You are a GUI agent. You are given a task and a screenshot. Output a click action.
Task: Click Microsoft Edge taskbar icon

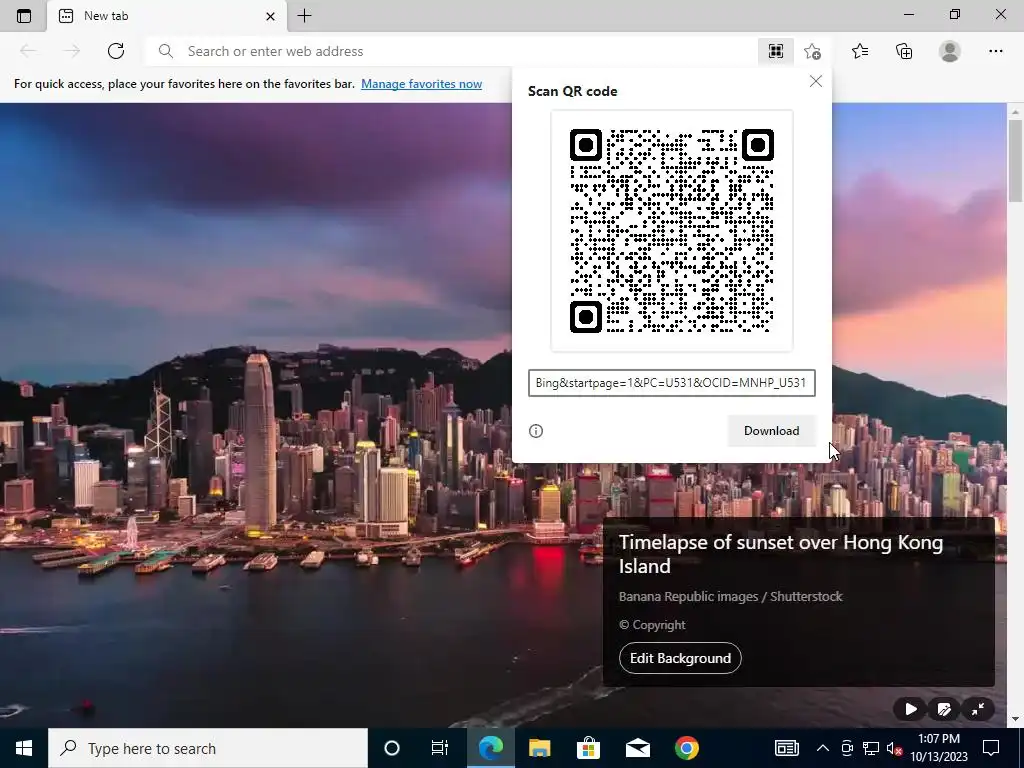(x=490, y=748)
